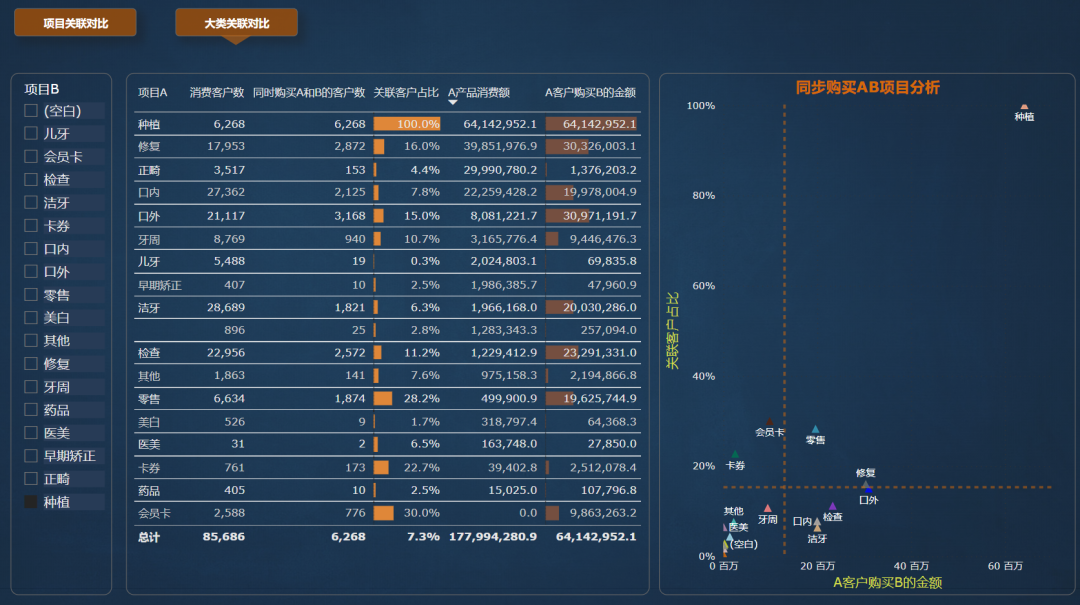The height and width of the screenshot is (605, 1080).
Task: Select the 零售 row label in table
Action: pos(149,399)
